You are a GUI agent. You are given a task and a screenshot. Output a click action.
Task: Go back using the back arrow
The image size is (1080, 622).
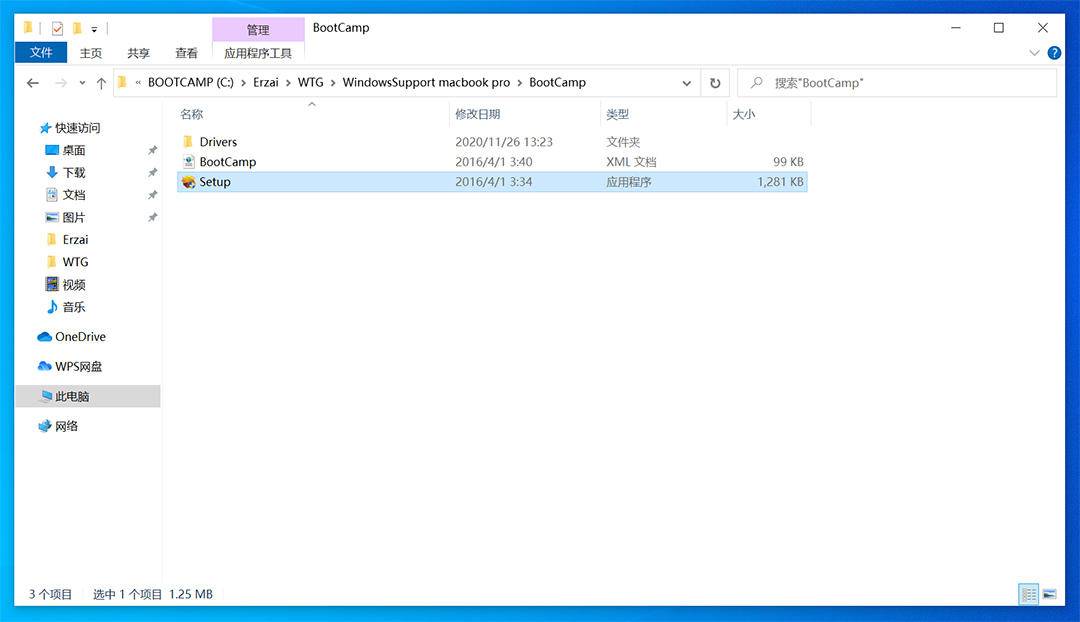pyautogui.click(x=32, y=82)
